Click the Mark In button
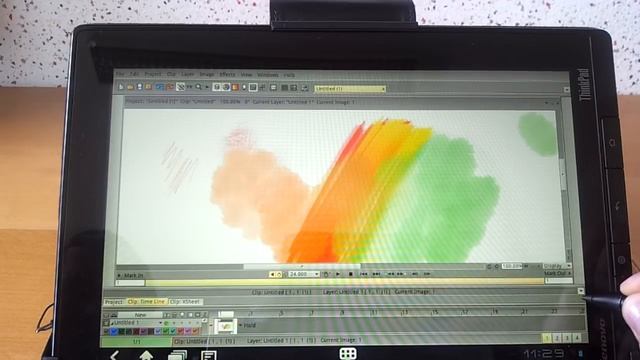Screen dimensions: 640x360 click(131, 276)
